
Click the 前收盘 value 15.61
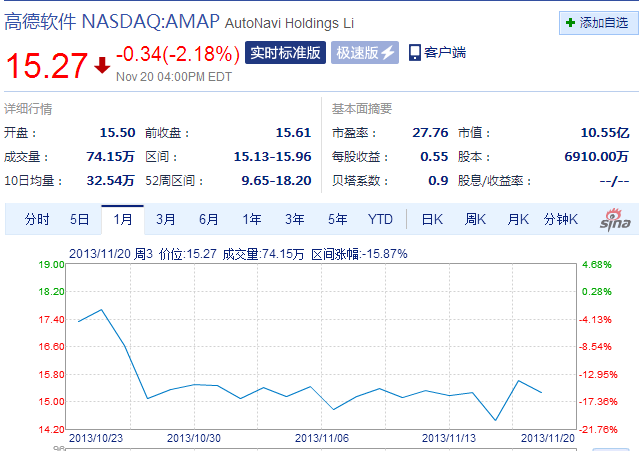click(293, 133)
